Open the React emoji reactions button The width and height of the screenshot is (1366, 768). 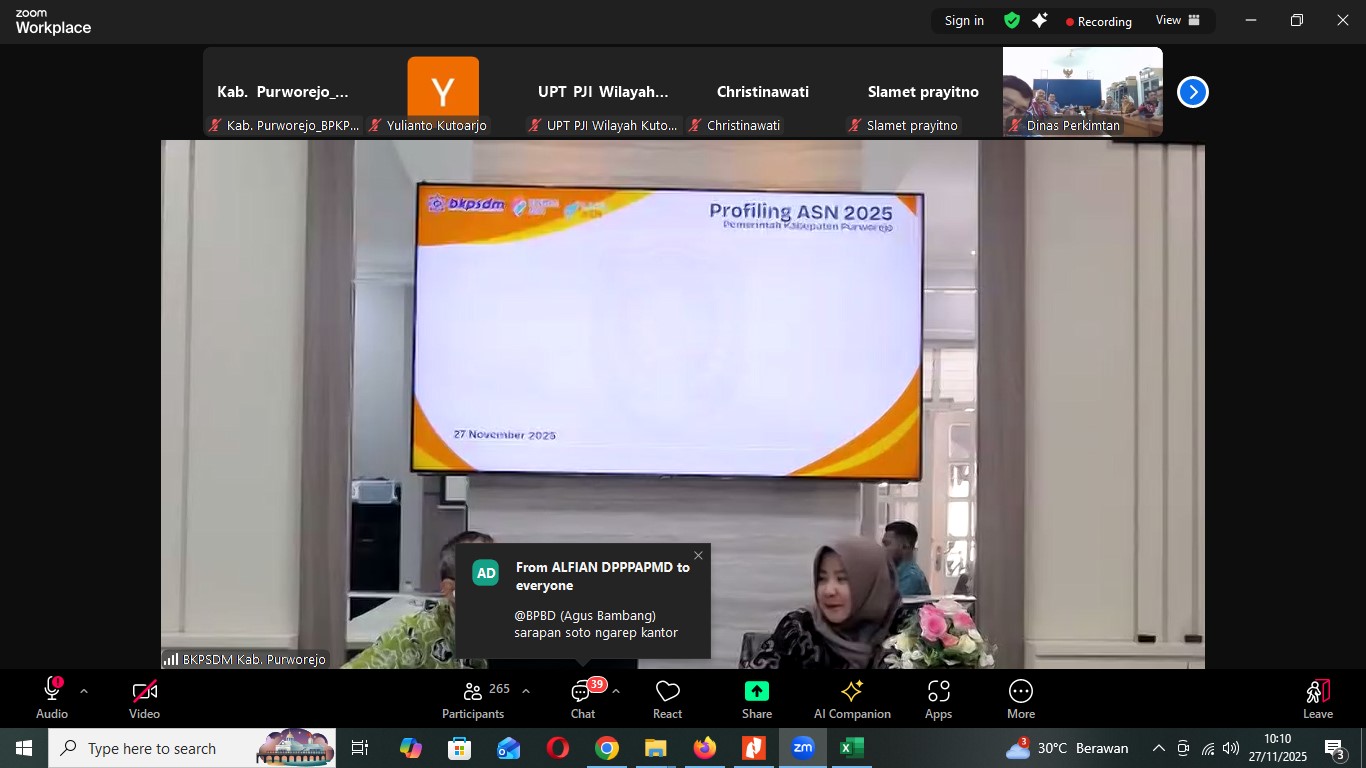pyautogui.click(x=667, y=699)
